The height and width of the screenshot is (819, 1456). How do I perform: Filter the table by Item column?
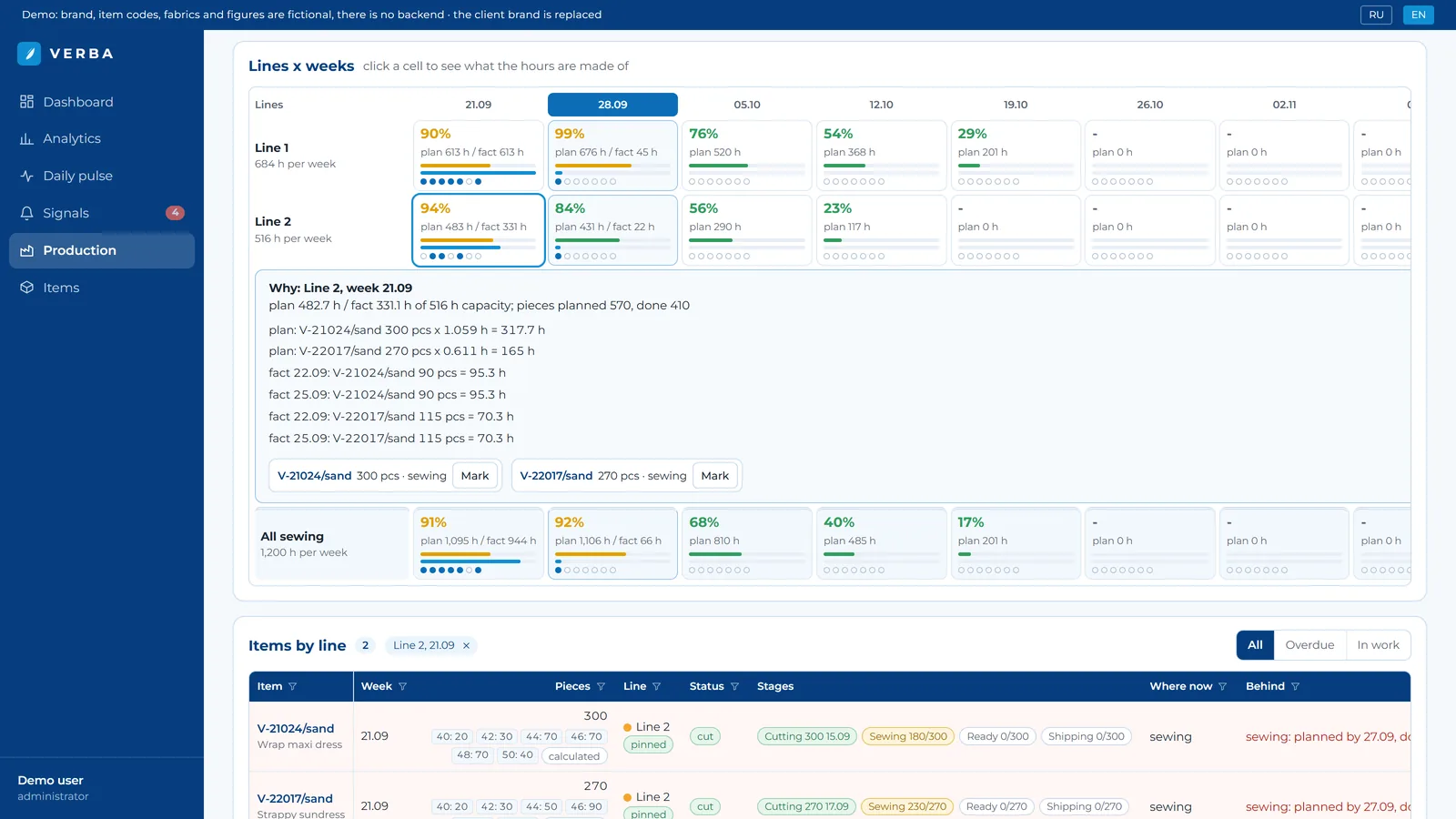(292, 686)
